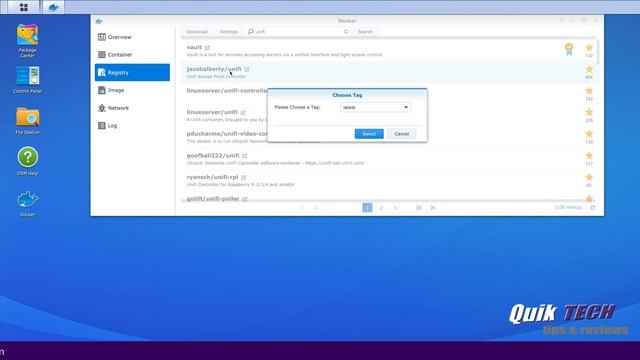Go to page 3 of results
This screenshot has height=360, width=640.
click(x=395, y=208)
